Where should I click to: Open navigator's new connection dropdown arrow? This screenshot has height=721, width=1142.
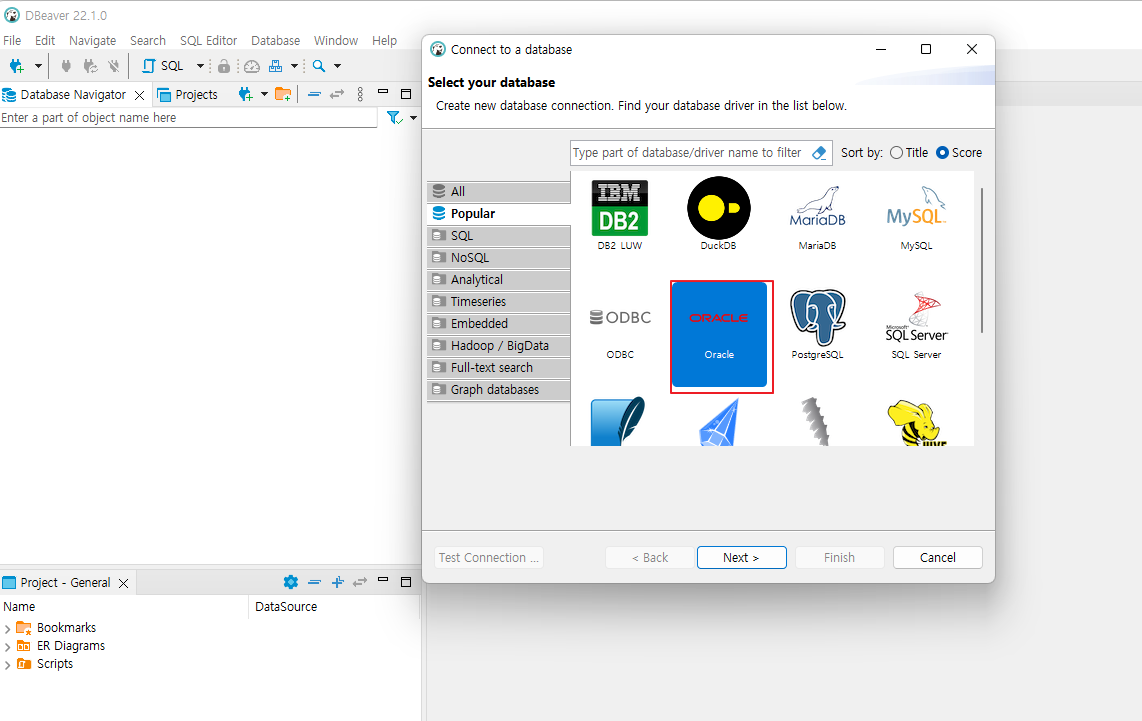pos(264,94)
